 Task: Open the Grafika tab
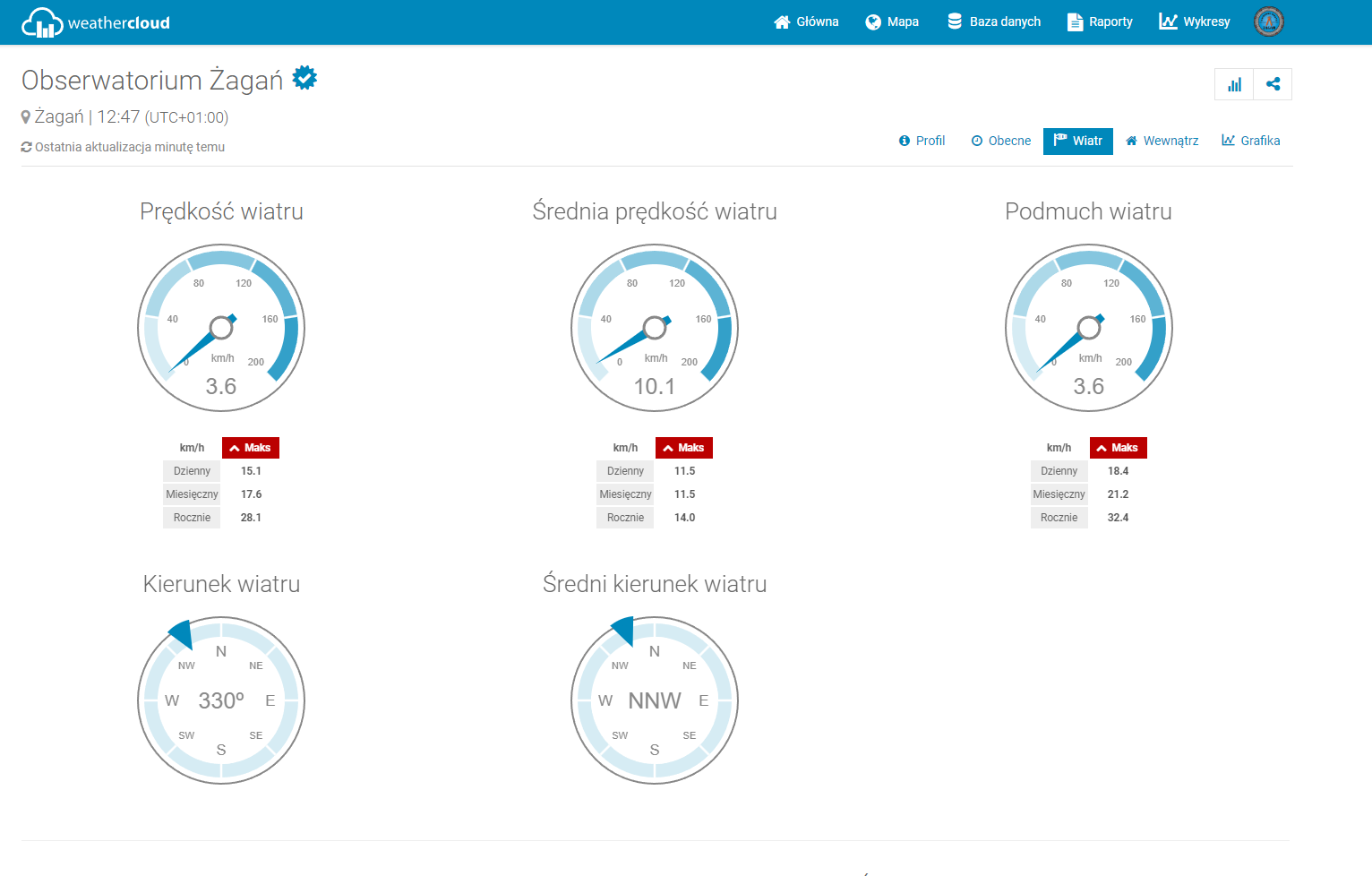click(1251, 141)
